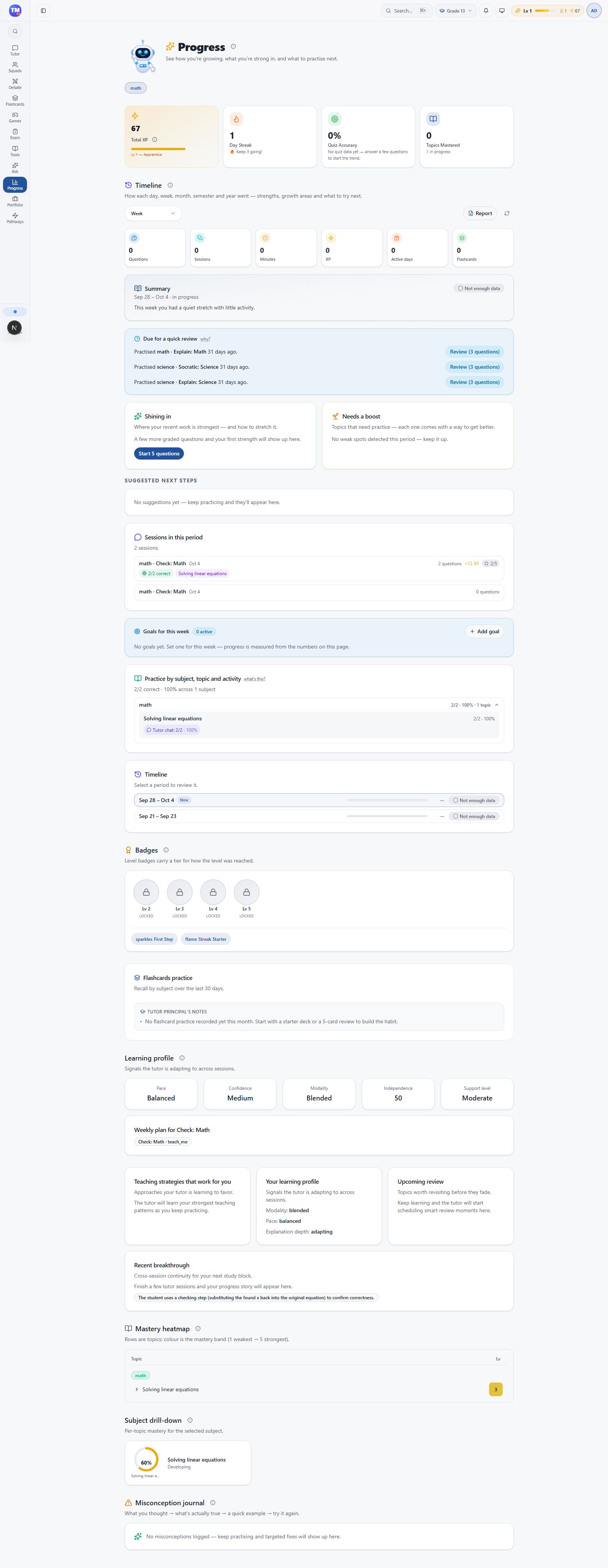Click the TM app logo

15,10
